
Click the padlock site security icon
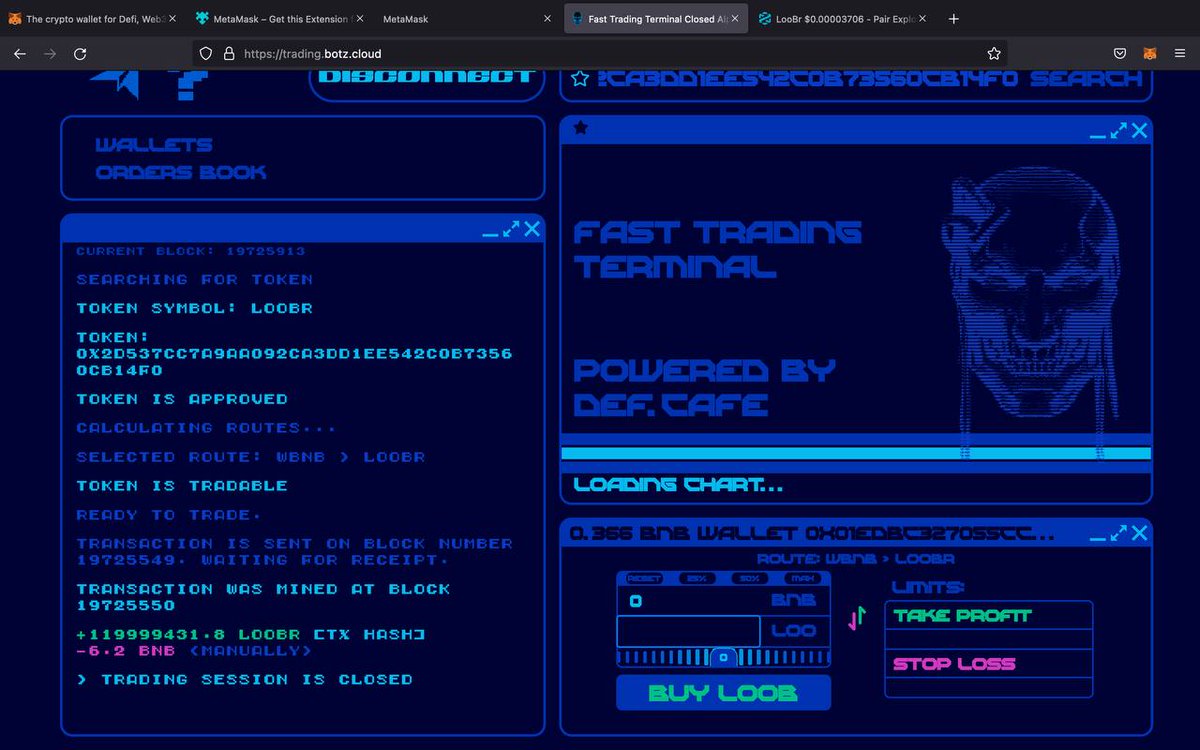[228, 54]
